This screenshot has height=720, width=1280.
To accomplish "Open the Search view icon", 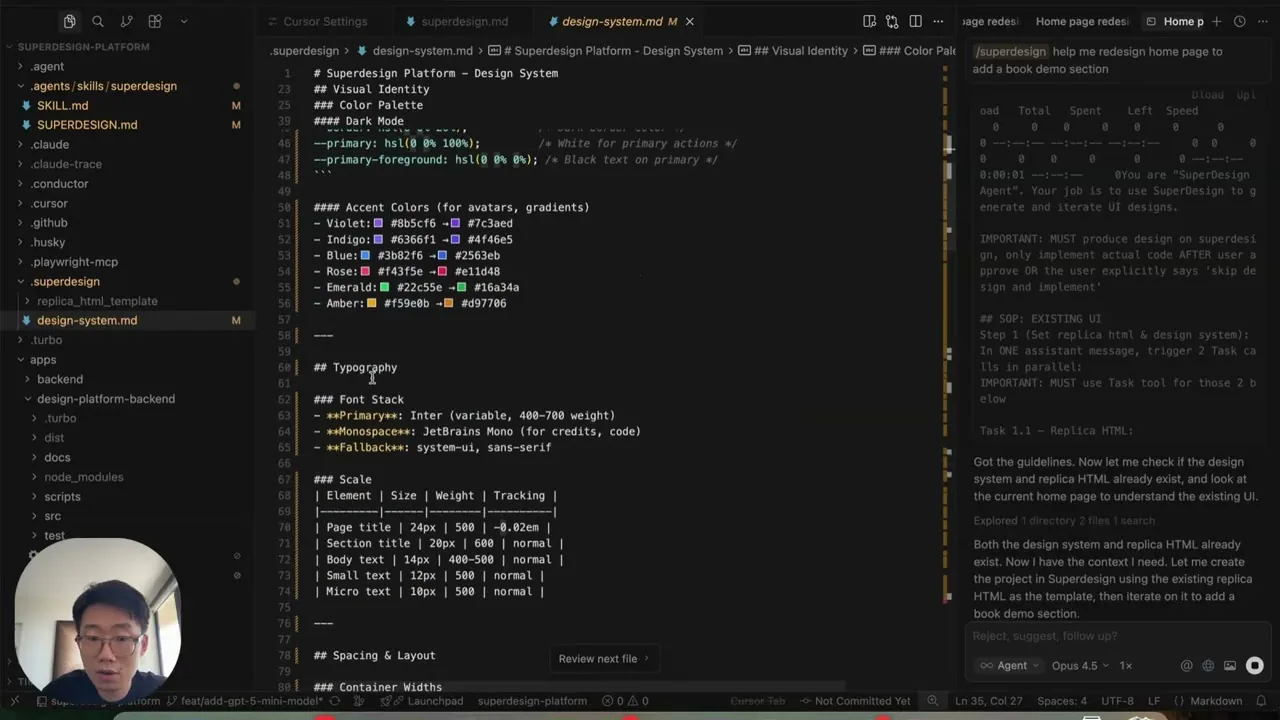I will pos(98,21).
